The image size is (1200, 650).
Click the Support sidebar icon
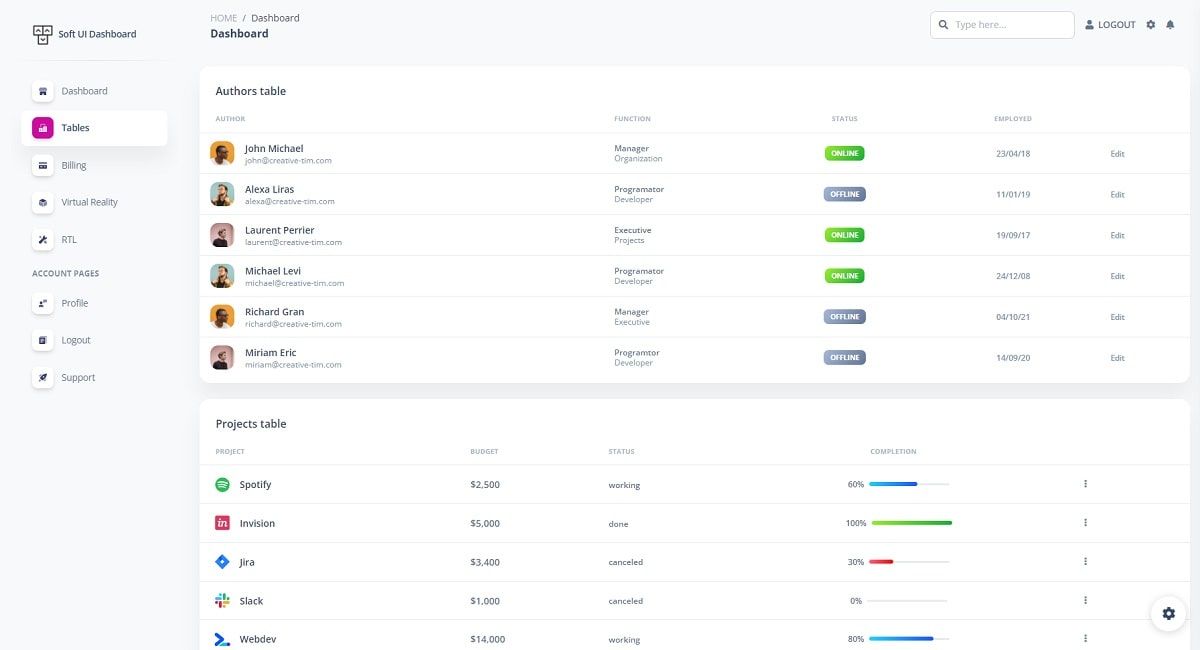pos(42,377)
